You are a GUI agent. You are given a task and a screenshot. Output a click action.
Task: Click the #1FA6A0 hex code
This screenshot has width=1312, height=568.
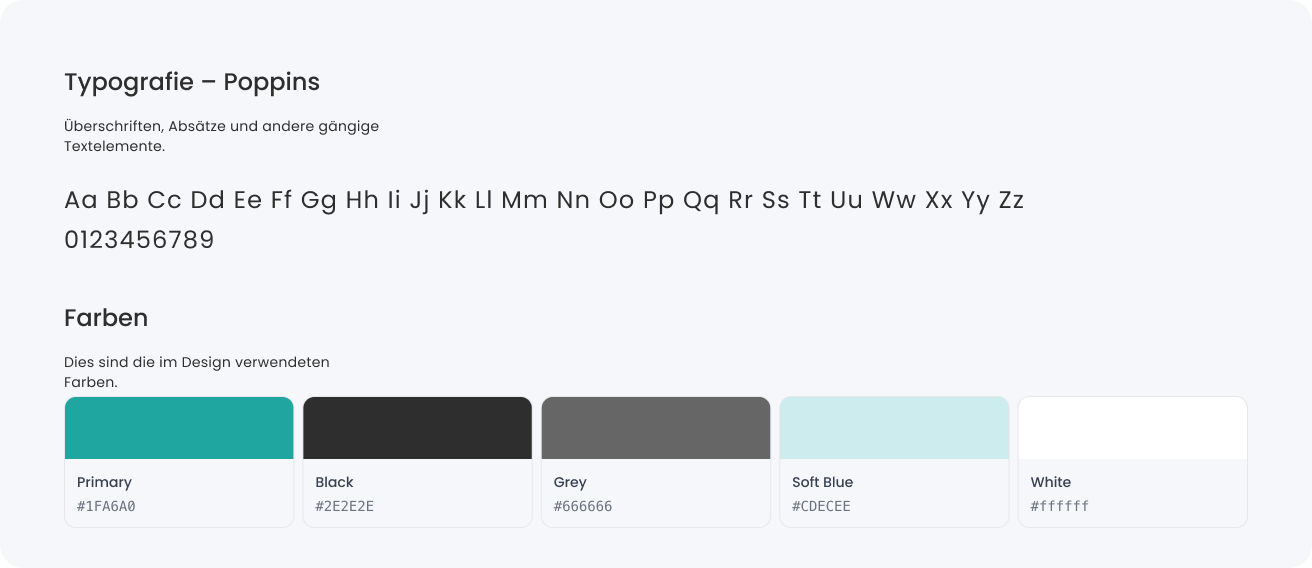tap(106, 506)
